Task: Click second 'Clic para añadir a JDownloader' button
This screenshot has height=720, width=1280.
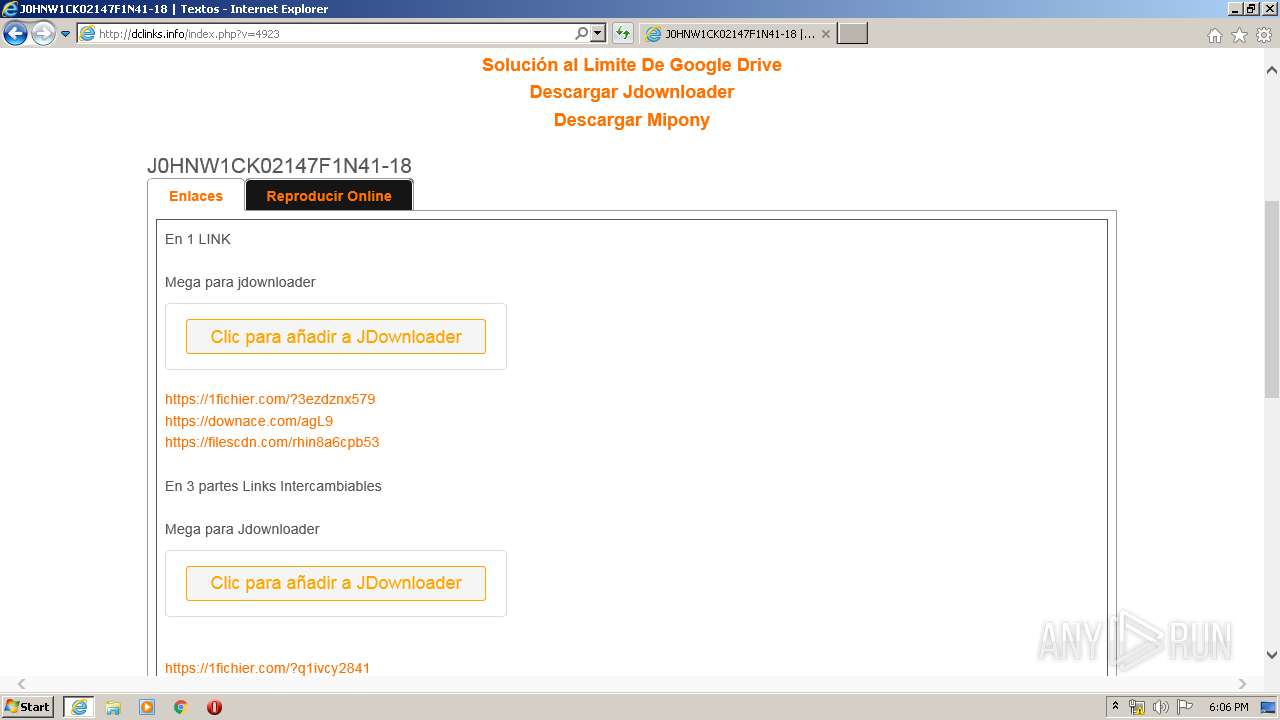Action: [336, 583]
